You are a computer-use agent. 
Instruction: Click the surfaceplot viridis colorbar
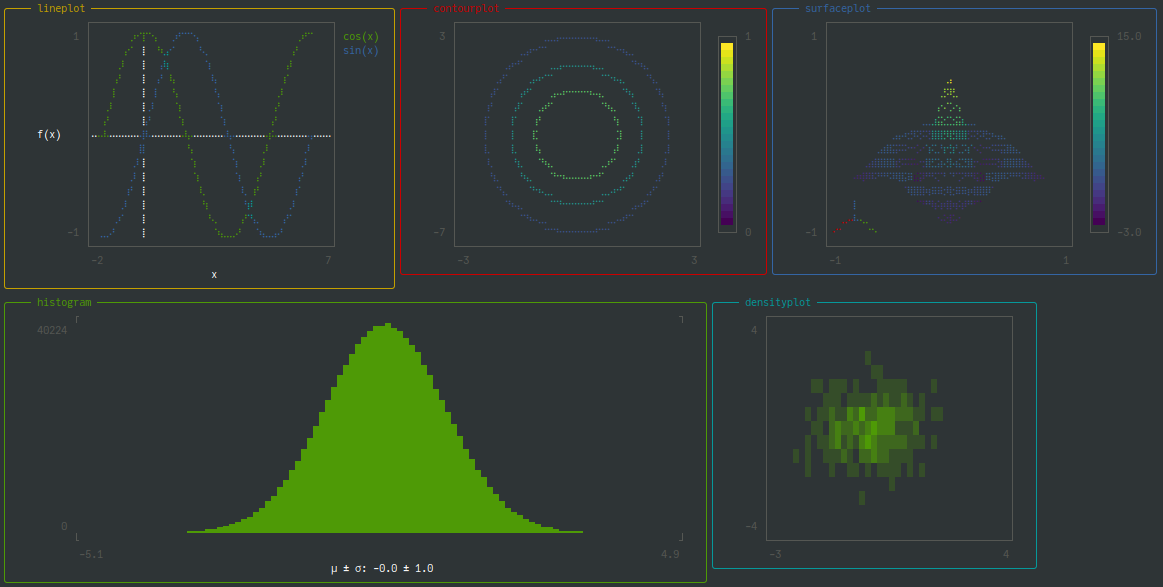pos(1098,134)
